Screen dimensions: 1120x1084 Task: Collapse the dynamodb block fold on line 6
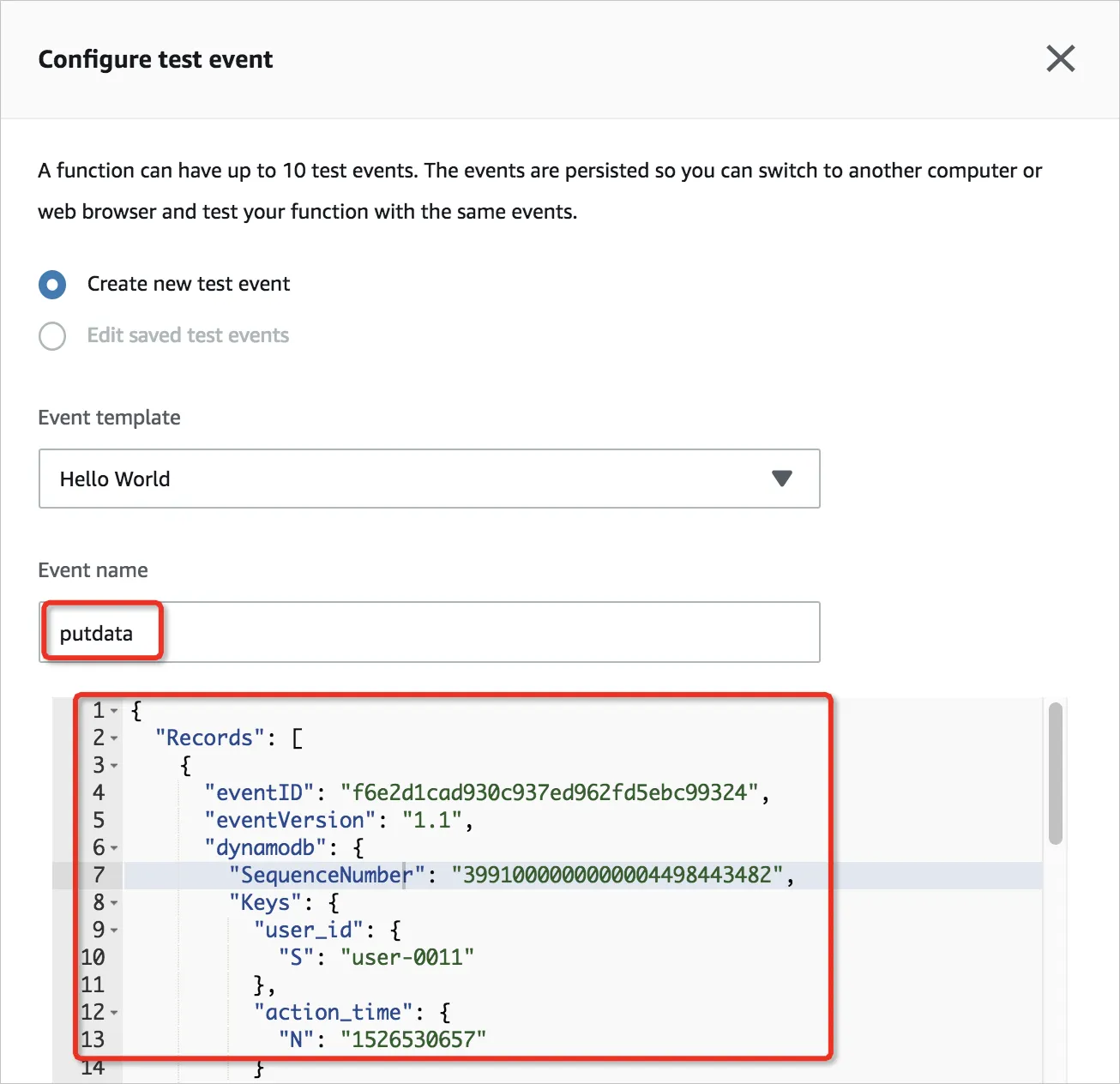pos(114,848)
